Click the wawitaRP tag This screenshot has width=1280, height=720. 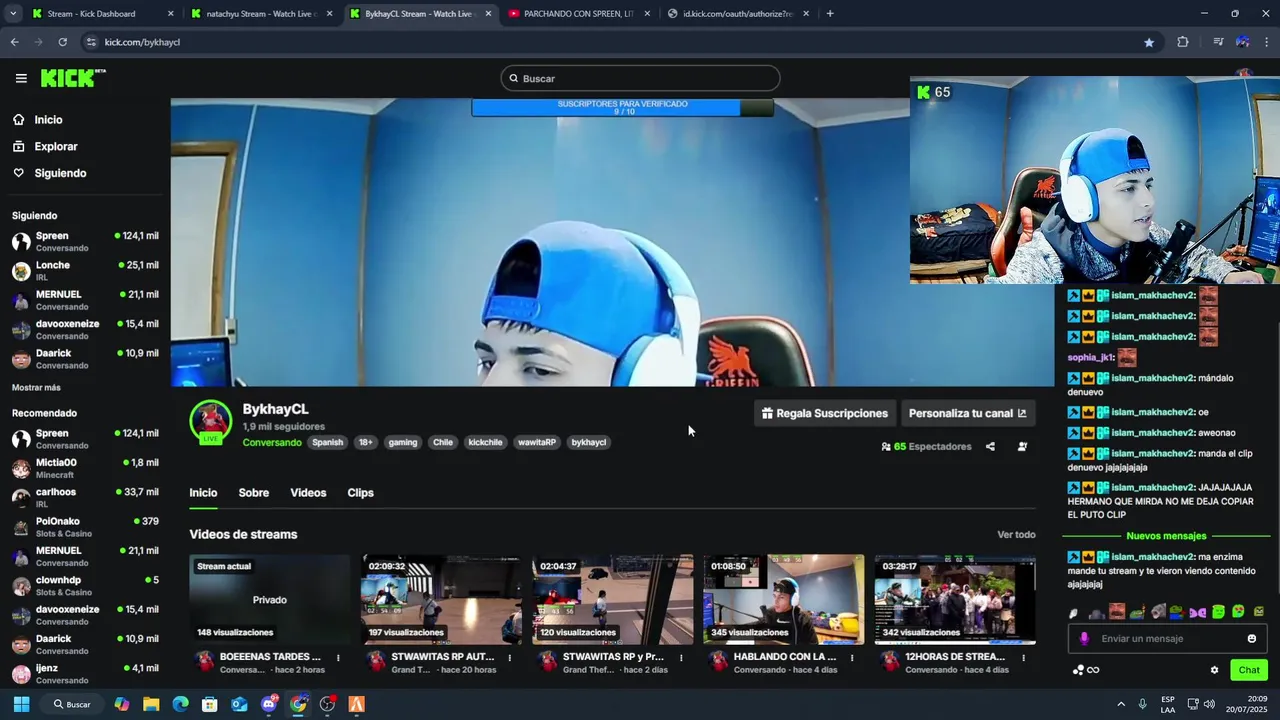pyautogui.click(x=537, y=442)
